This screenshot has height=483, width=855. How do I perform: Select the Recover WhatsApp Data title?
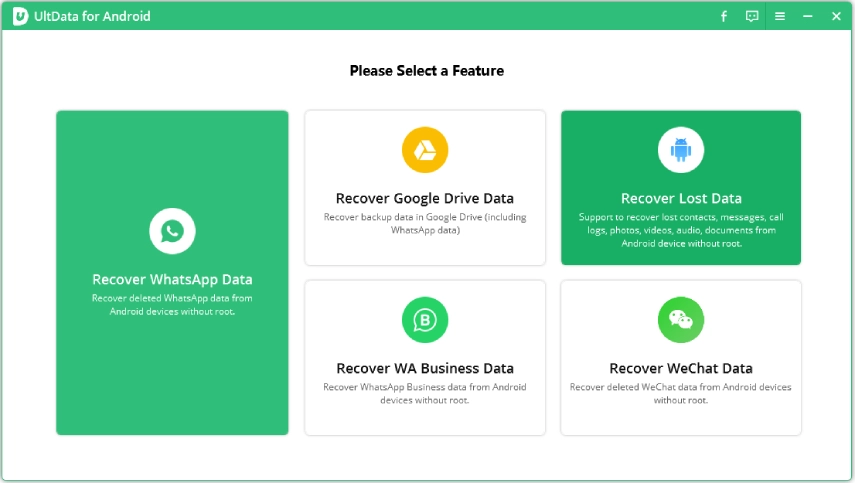[x=172, y=280]
